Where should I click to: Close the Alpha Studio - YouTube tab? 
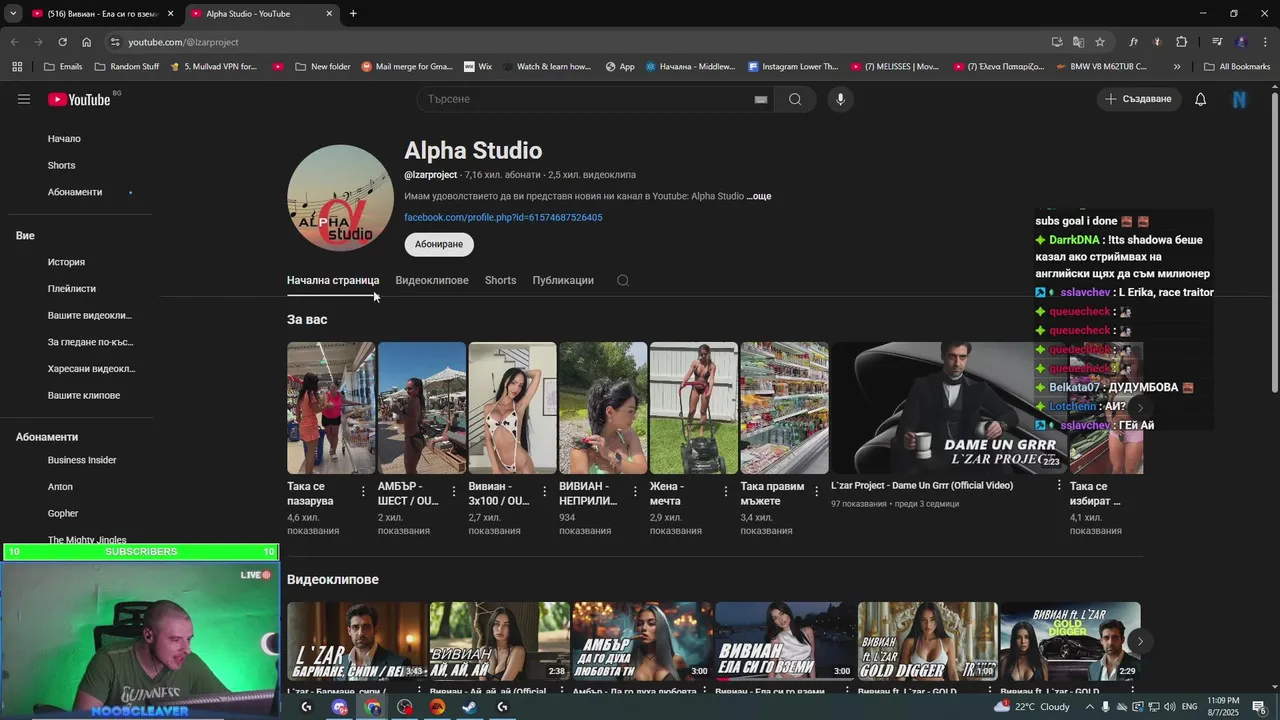pyautogui.click(x=329, y=14)
